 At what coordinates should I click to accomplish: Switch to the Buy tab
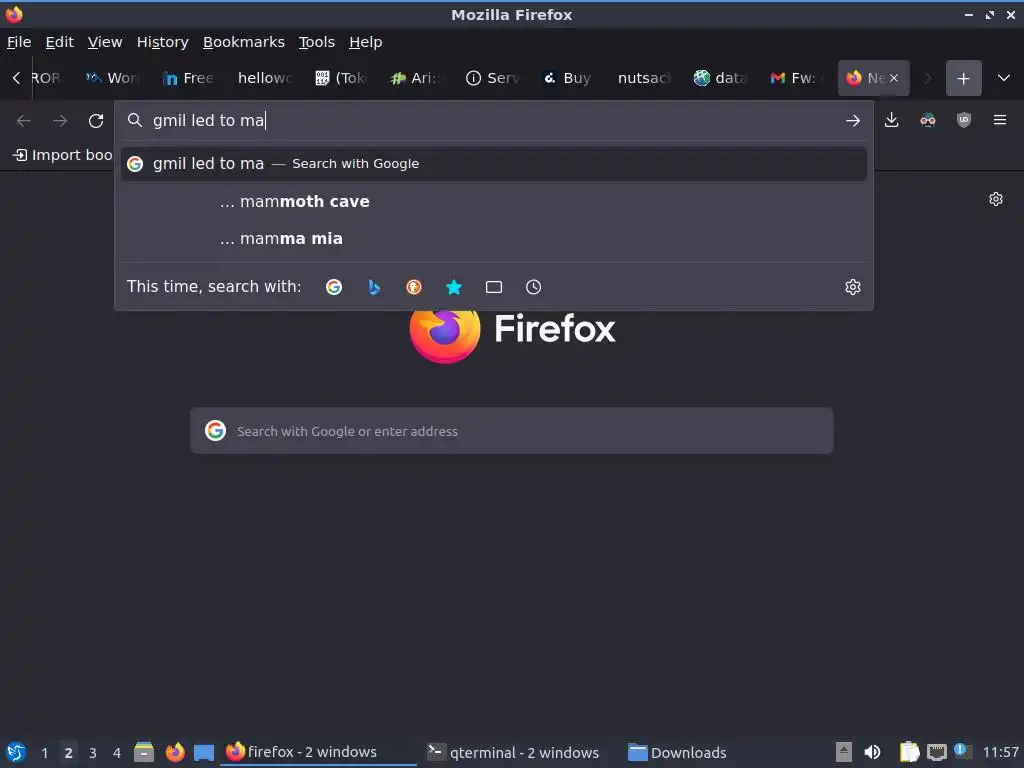pos(569,78)
